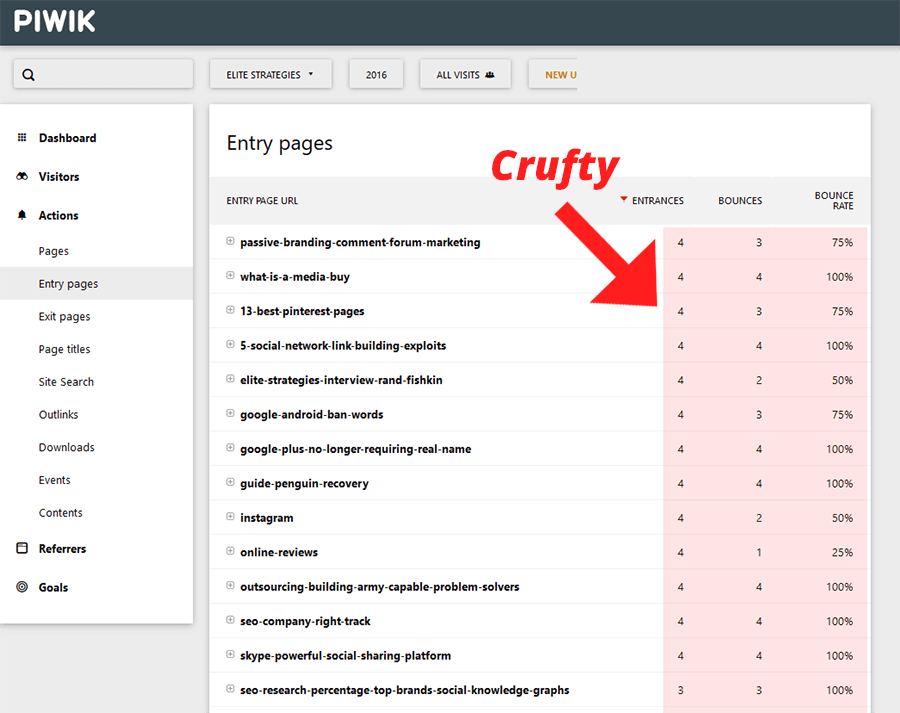Sort by Bounce Rate column header
Screen dimensions: 900x713
[x=834, y=200]
